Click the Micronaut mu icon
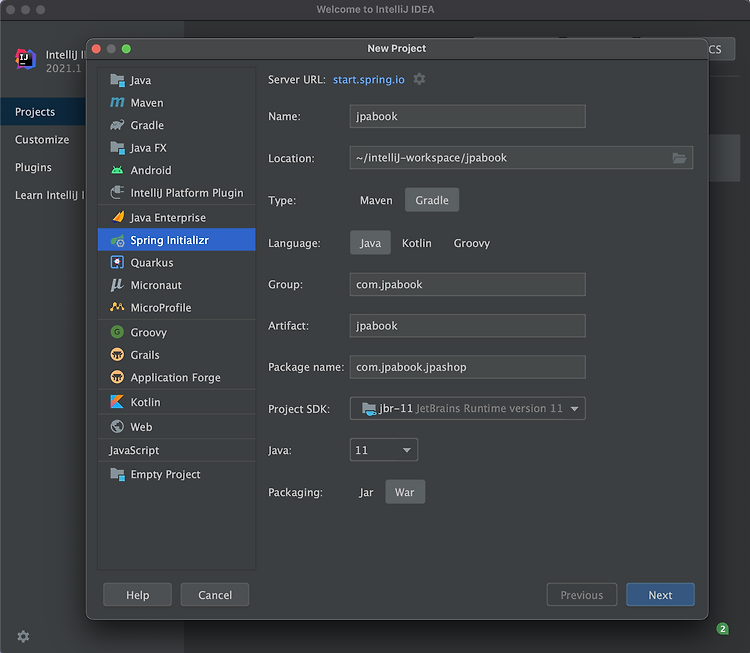 click(117, 285)
